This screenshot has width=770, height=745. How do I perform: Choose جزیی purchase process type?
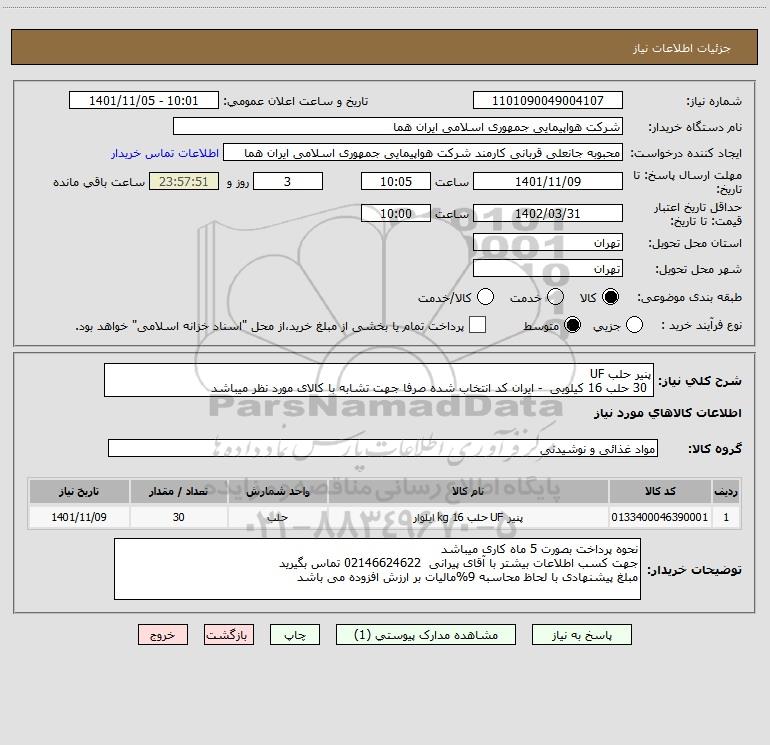pos(634,325)
